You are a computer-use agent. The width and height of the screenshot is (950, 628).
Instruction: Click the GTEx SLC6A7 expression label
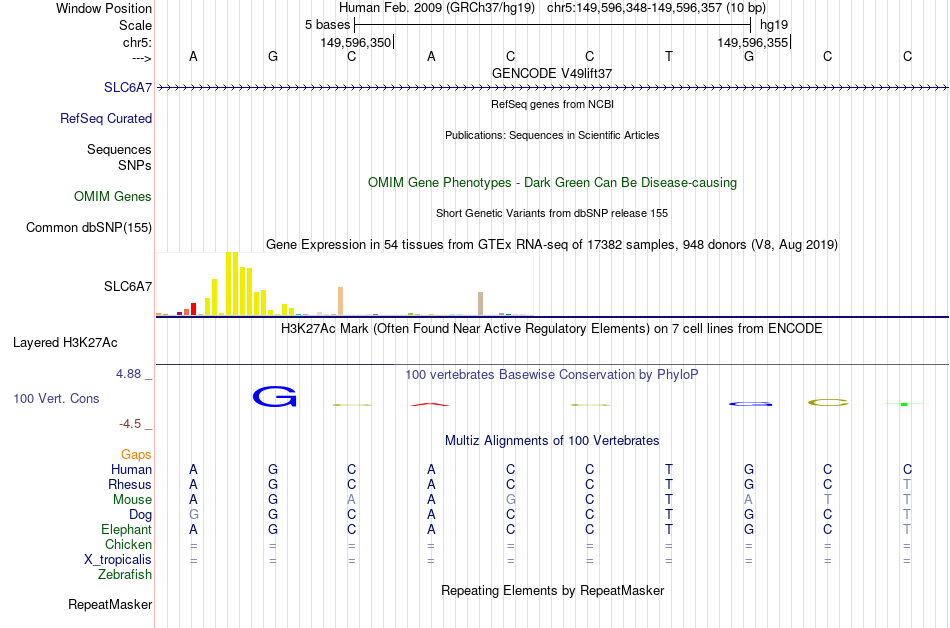tap(128, 286)
